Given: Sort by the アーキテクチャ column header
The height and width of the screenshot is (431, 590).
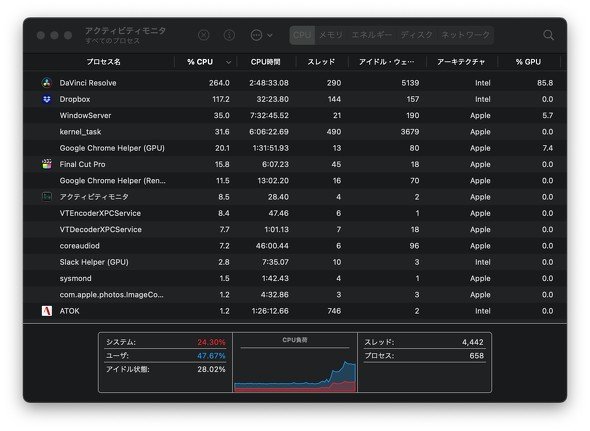Looking at the screenshot, I should click(x=461, y=62).
